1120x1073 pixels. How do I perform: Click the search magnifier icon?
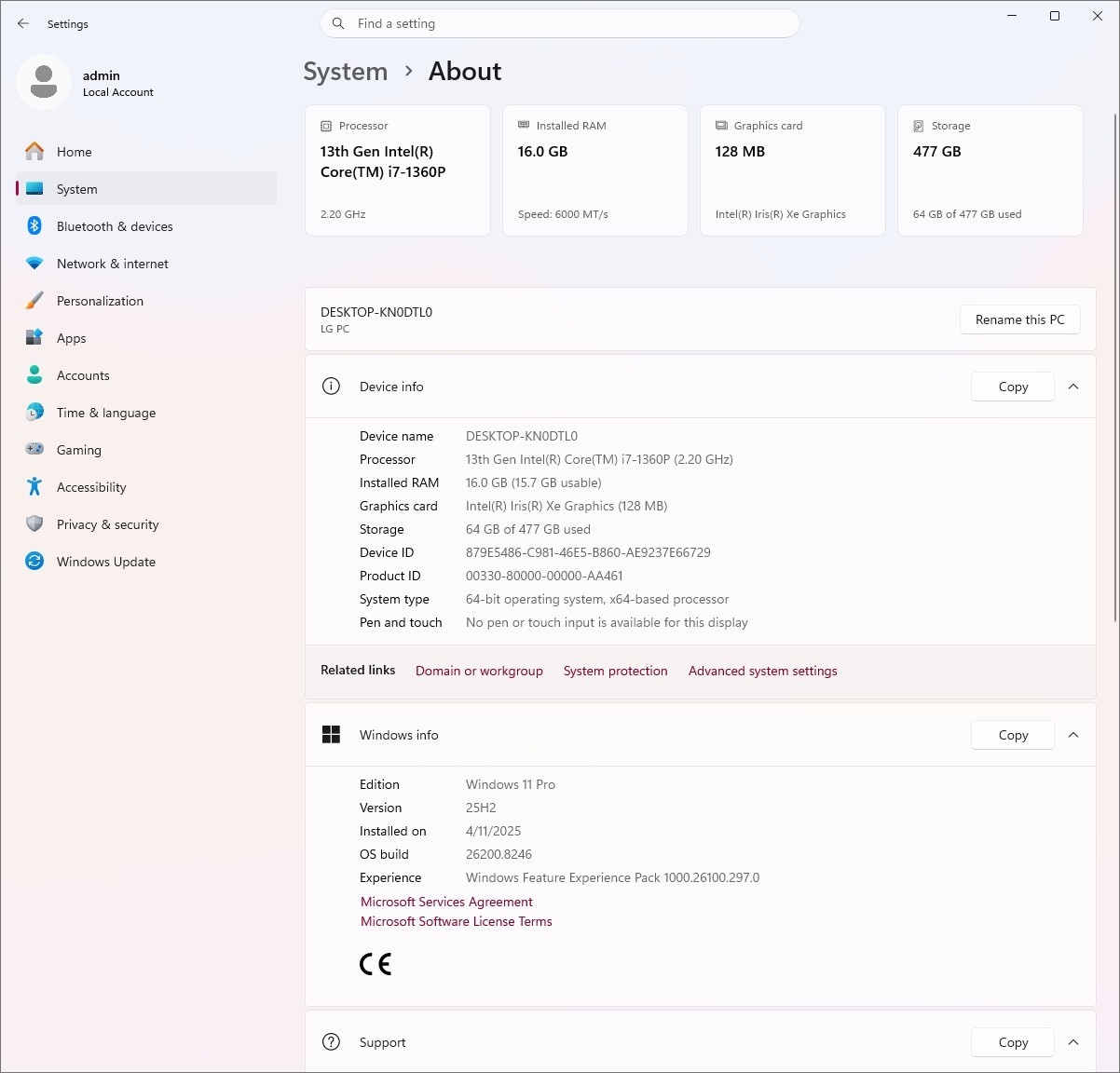[x=338, y=23]
